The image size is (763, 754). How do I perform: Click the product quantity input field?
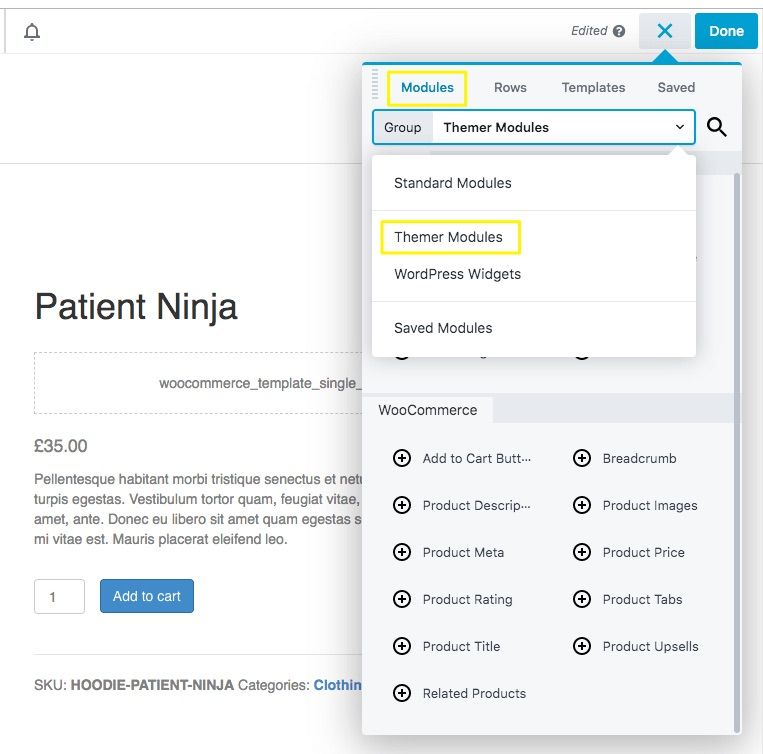click(59, 597)
